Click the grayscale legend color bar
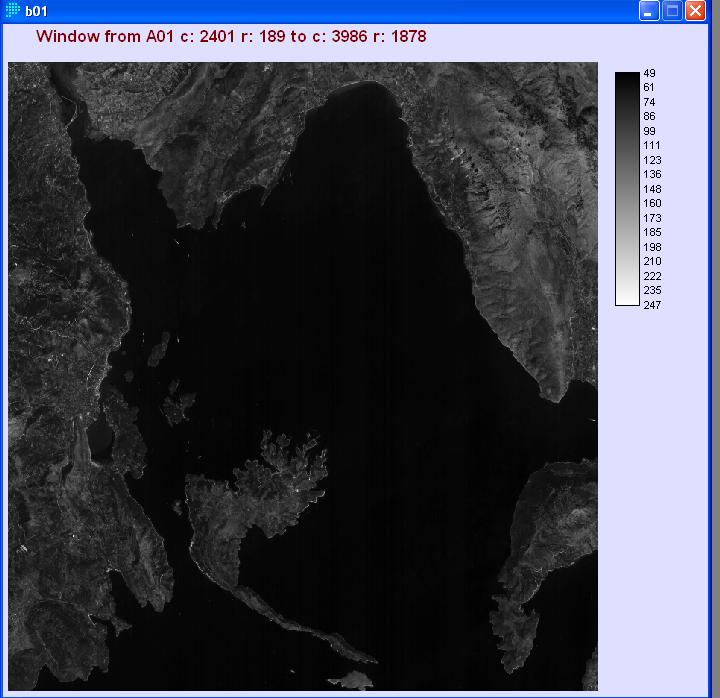Screen dimensions: 720x698 coord(627,188)
